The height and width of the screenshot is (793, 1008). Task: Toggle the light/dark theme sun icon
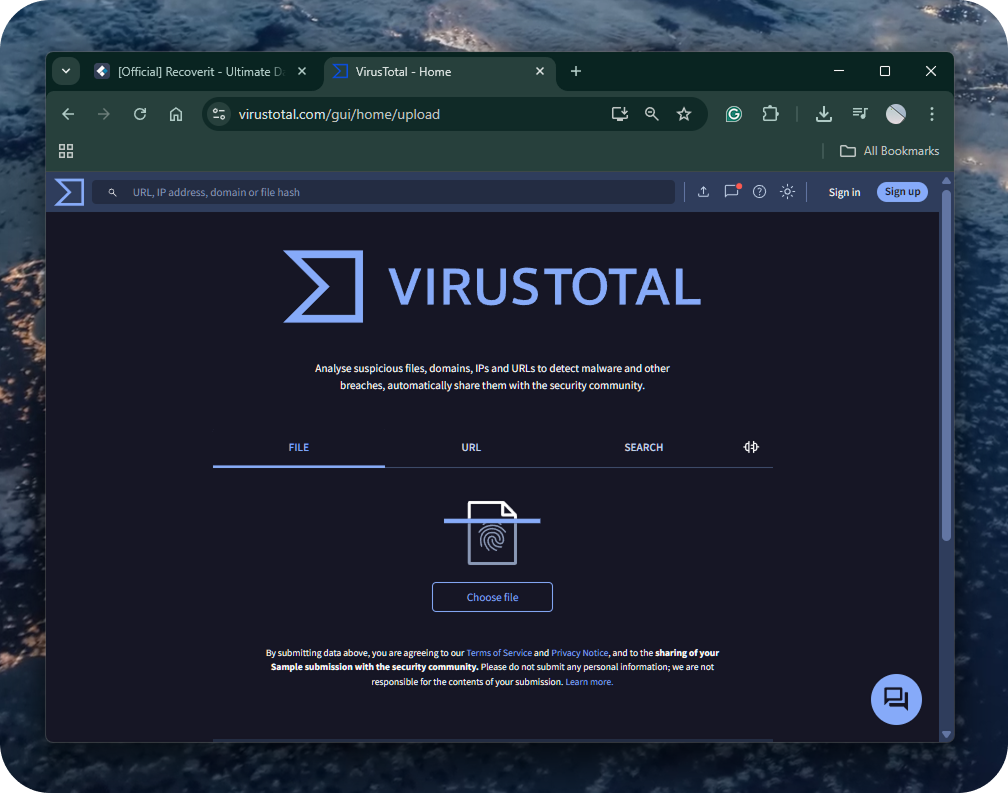[x=788, y=192]
